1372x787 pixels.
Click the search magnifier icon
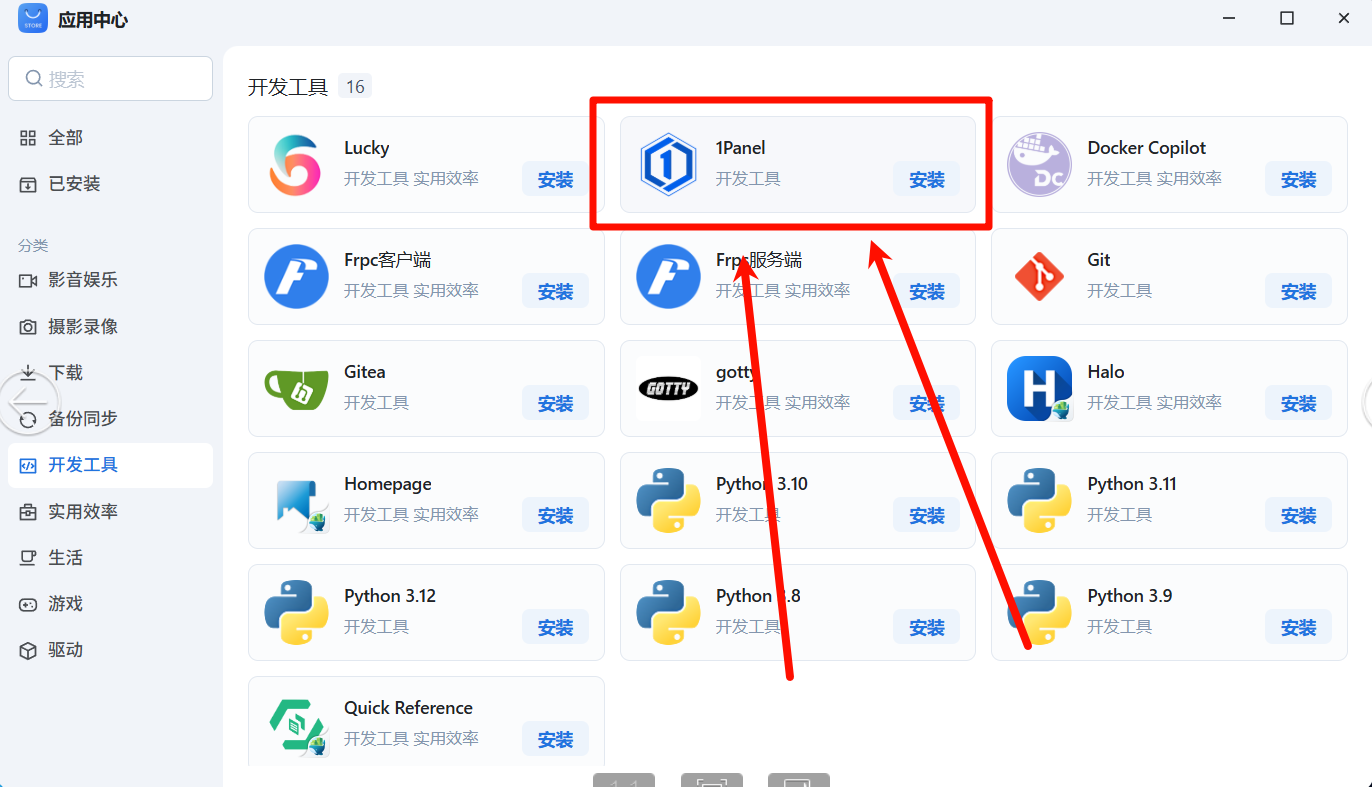tap(34, 78)
